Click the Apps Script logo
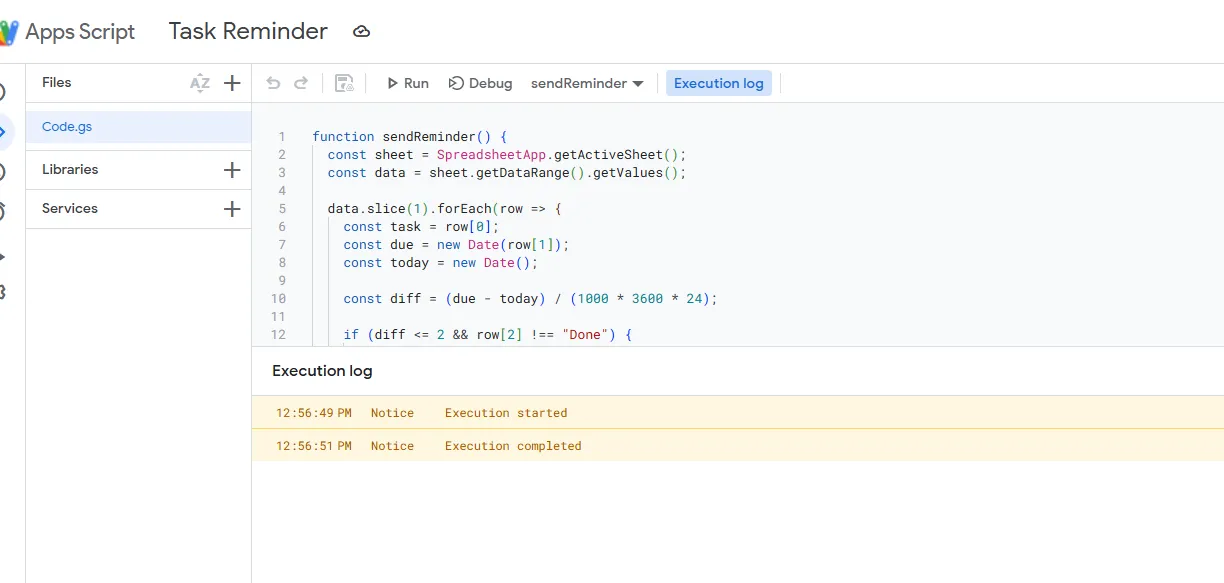This screenshot has height=583, width=1224. coord(9,32)
